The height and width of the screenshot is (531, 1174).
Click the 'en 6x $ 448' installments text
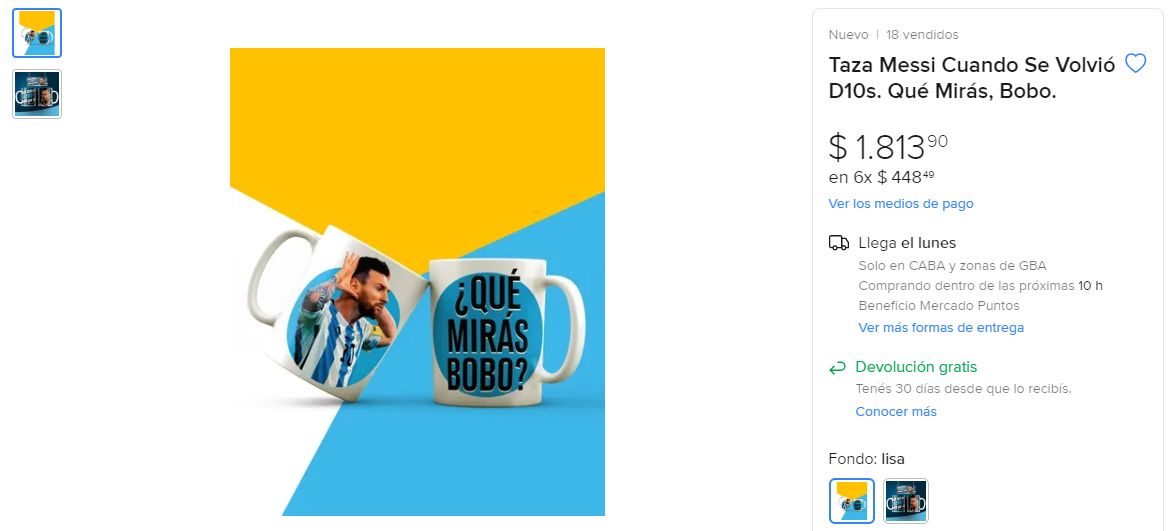click(881, 177)
